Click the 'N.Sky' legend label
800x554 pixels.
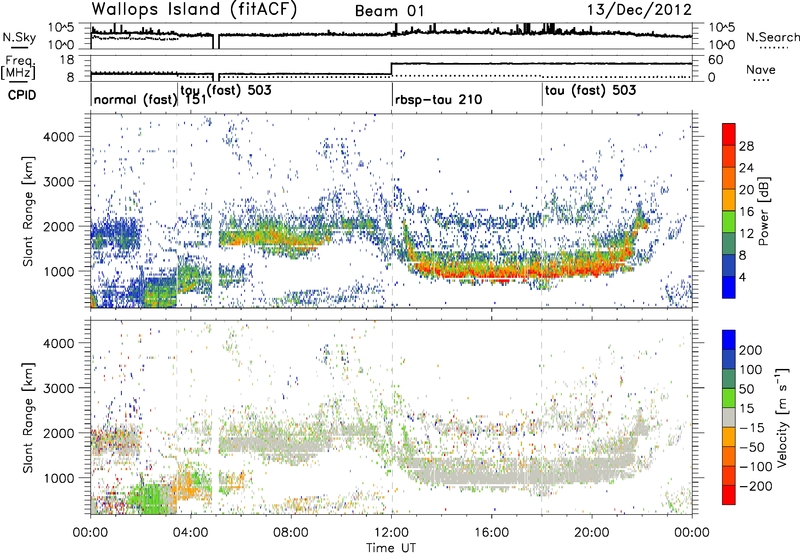click(x=19, y=37)
